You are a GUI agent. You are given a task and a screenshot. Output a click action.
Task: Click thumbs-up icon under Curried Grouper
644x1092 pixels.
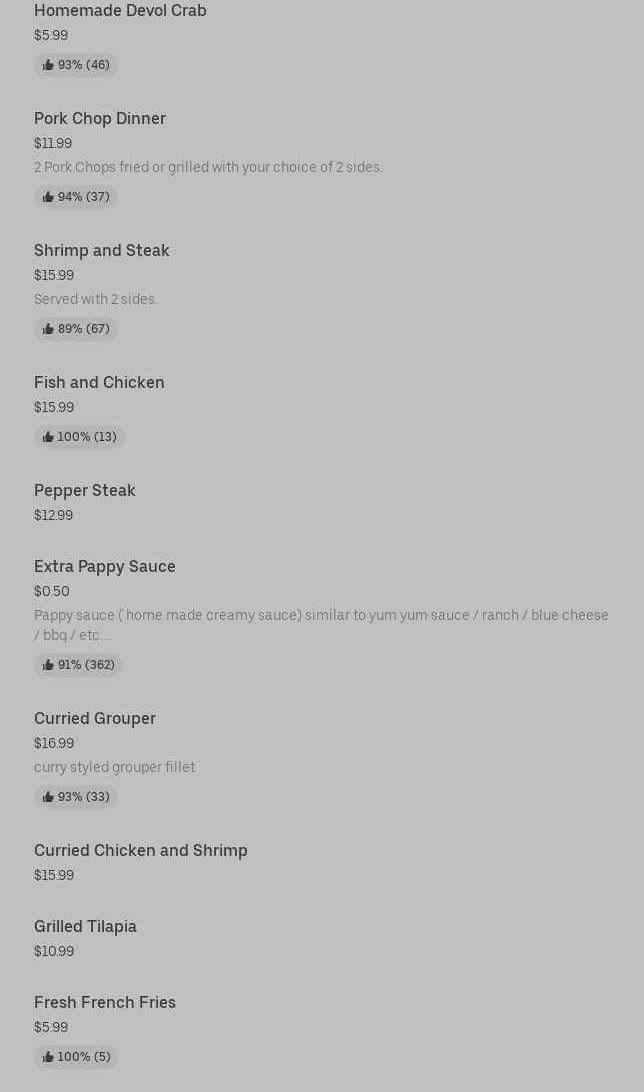pos(48,797)
